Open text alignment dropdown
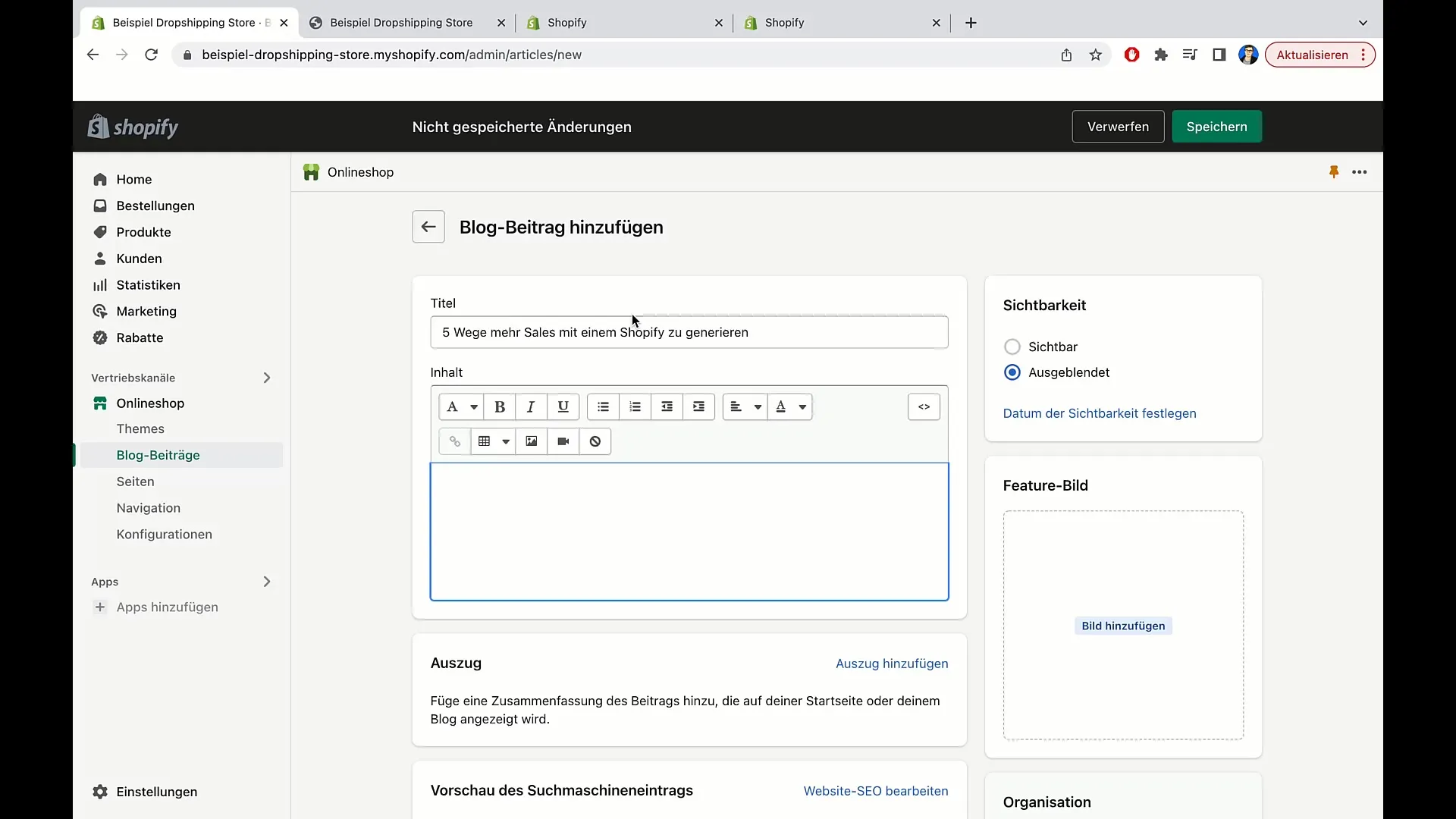 coord(746,406)
